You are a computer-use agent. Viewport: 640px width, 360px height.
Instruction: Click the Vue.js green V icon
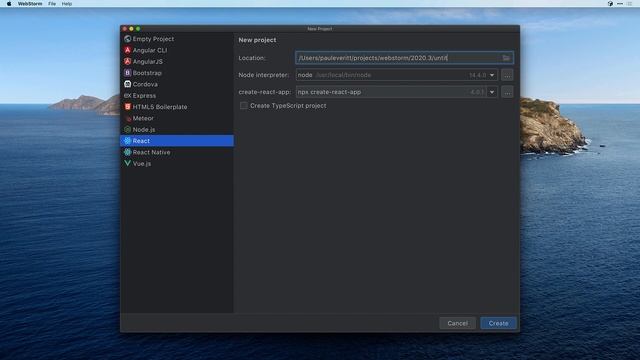tap(127, 163)
